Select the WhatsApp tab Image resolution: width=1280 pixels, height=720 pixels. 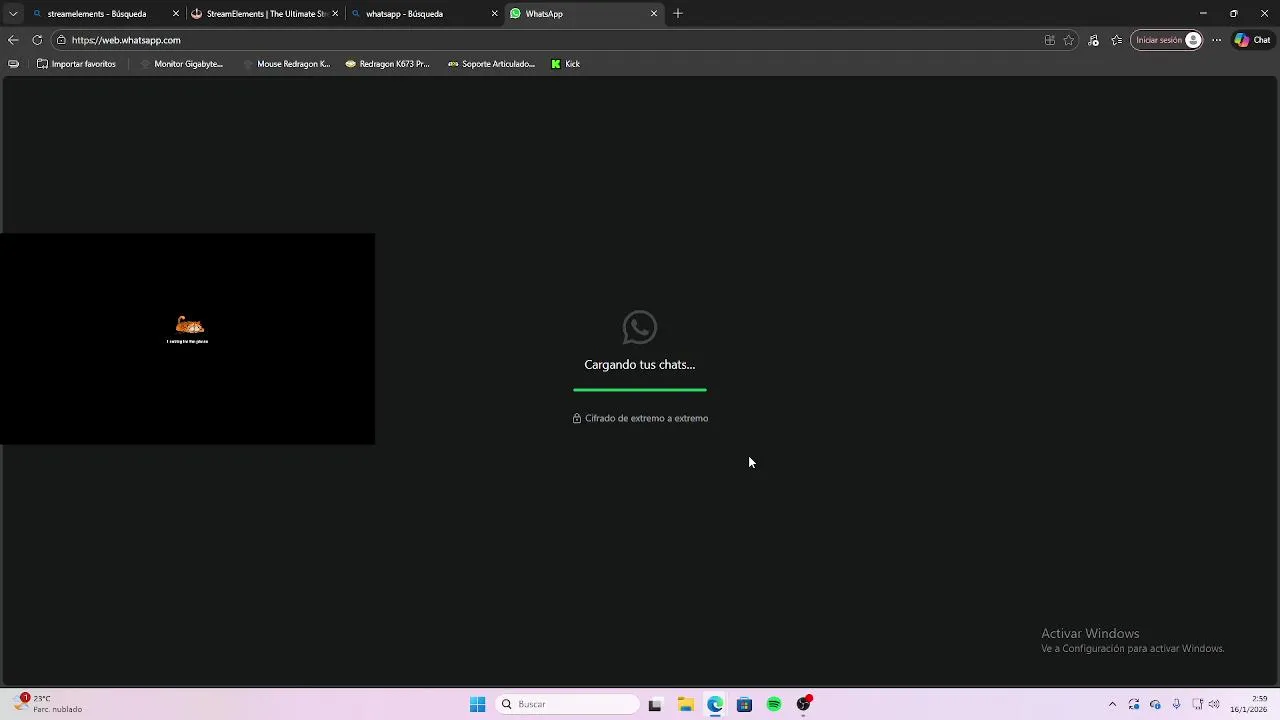tap(584, 14)
